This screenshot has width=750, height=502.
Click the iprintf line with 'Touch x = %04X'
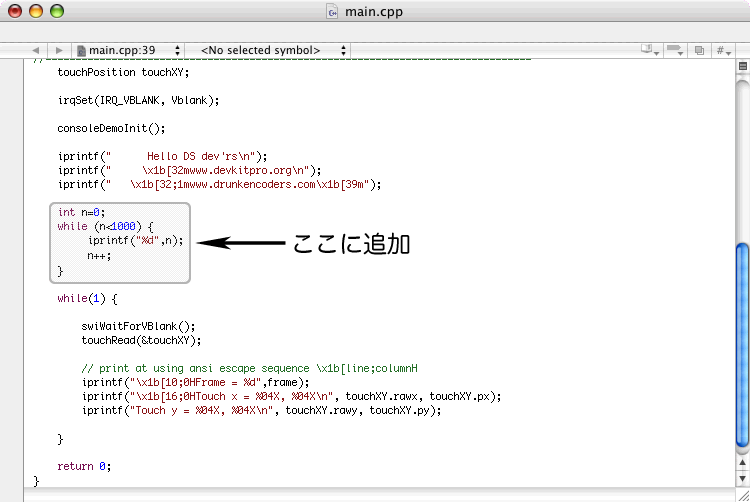(x=291, y=396)
